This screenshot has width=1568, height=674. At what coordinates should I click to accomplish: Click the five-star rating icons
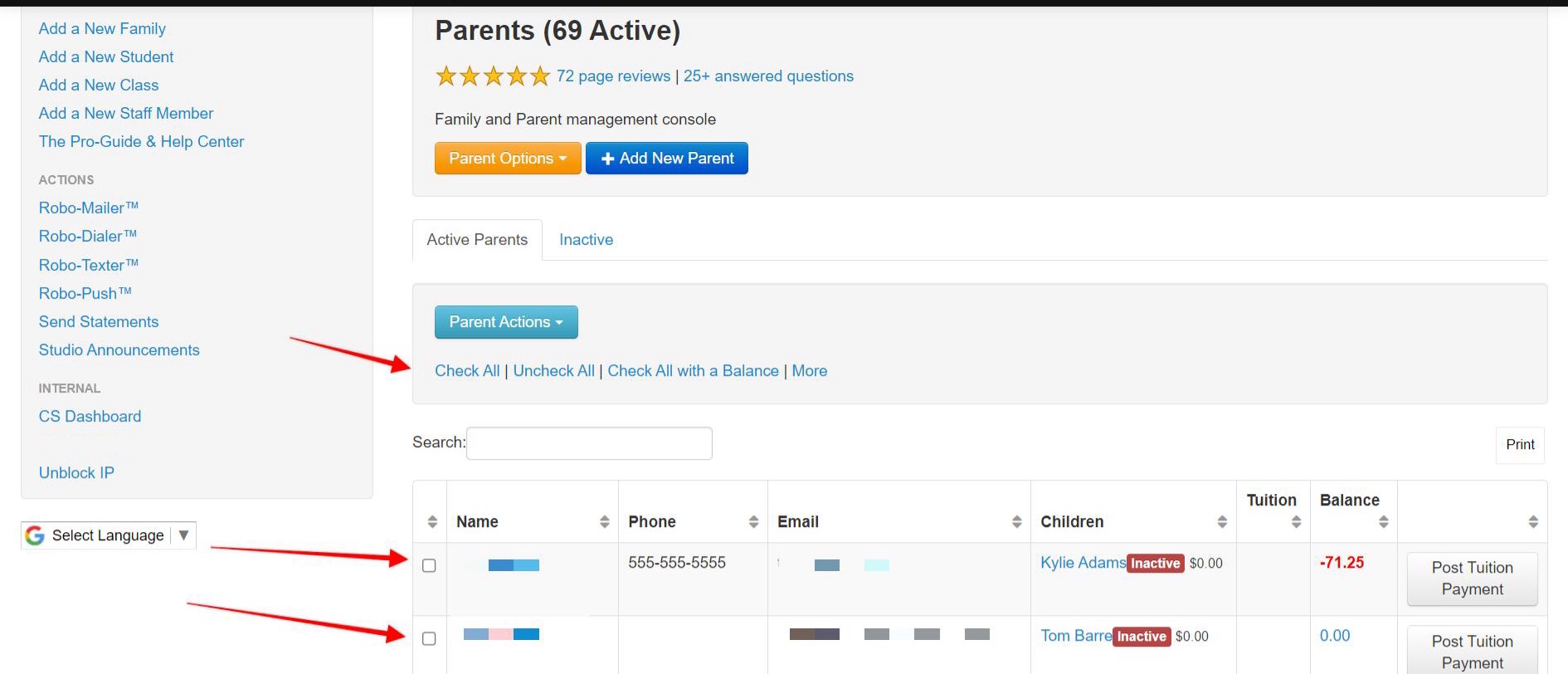pyautogui.click(x=493, y=76)
